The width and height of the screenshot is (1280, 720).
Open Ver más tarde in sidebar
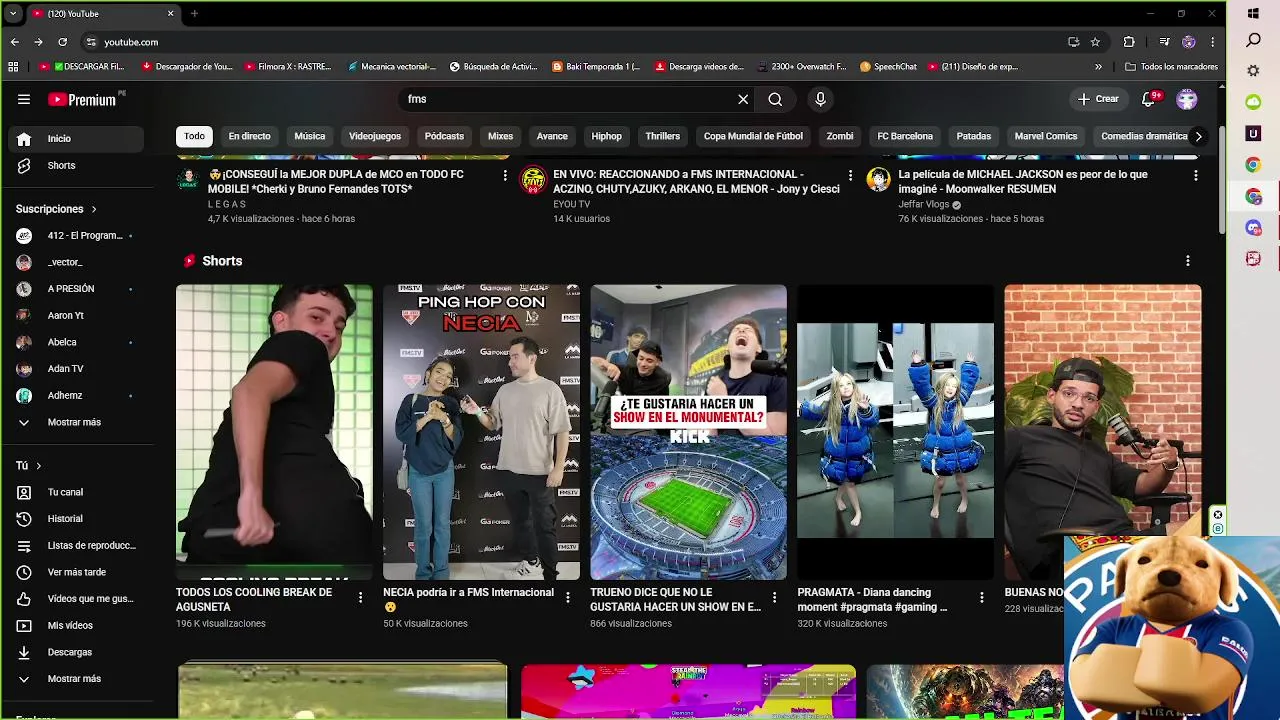pos(77,572)
